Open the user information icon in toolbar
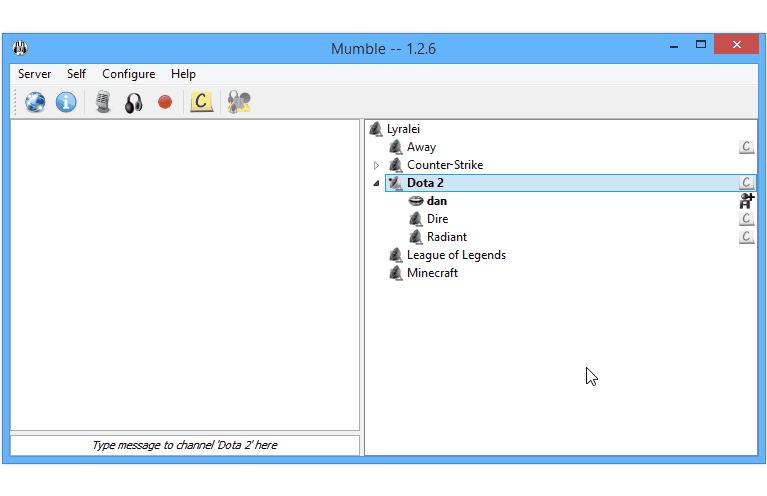Screen dimensions: 767x496 point(239,102)
